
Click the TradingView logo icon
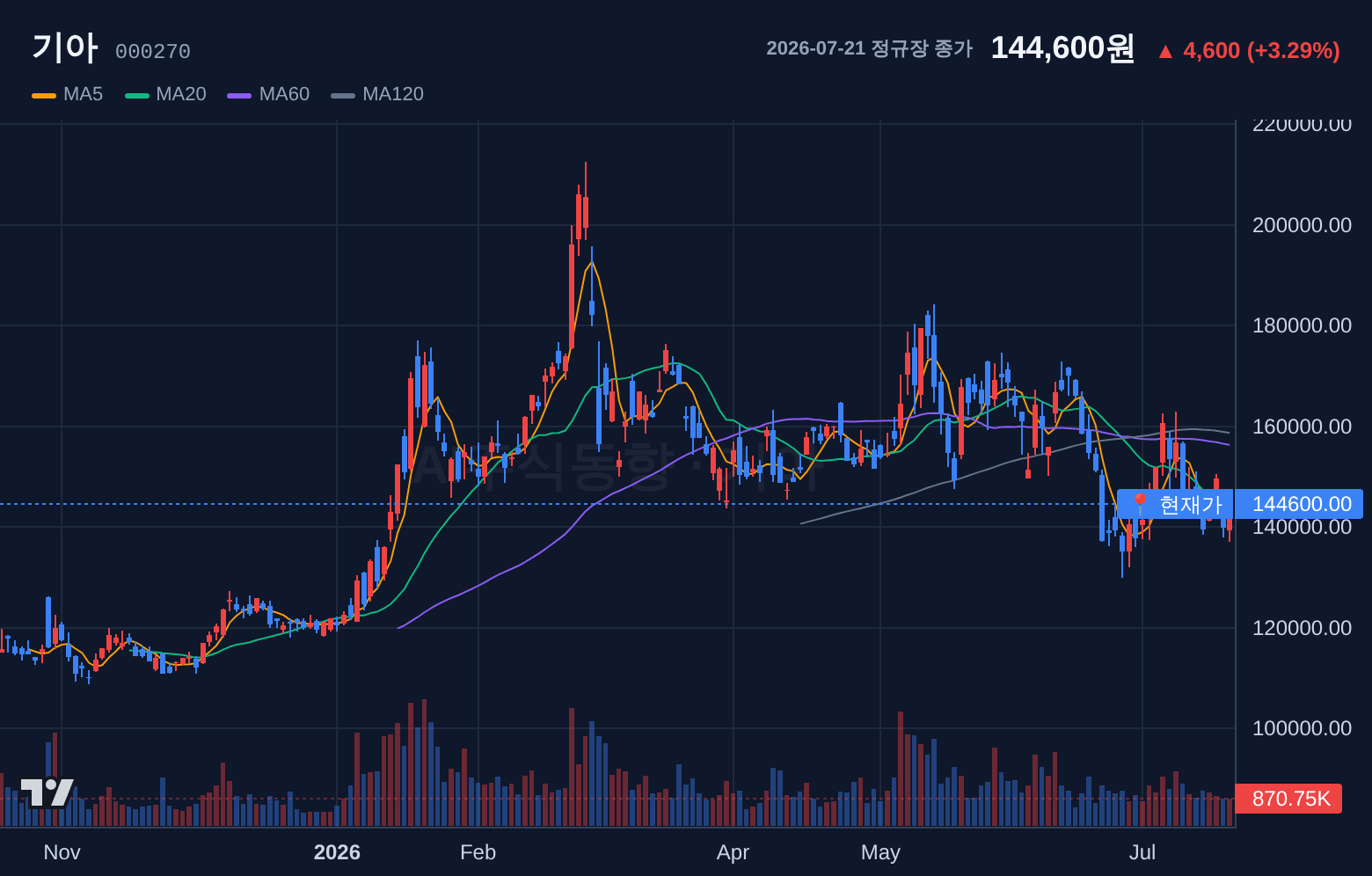[47, 792]
